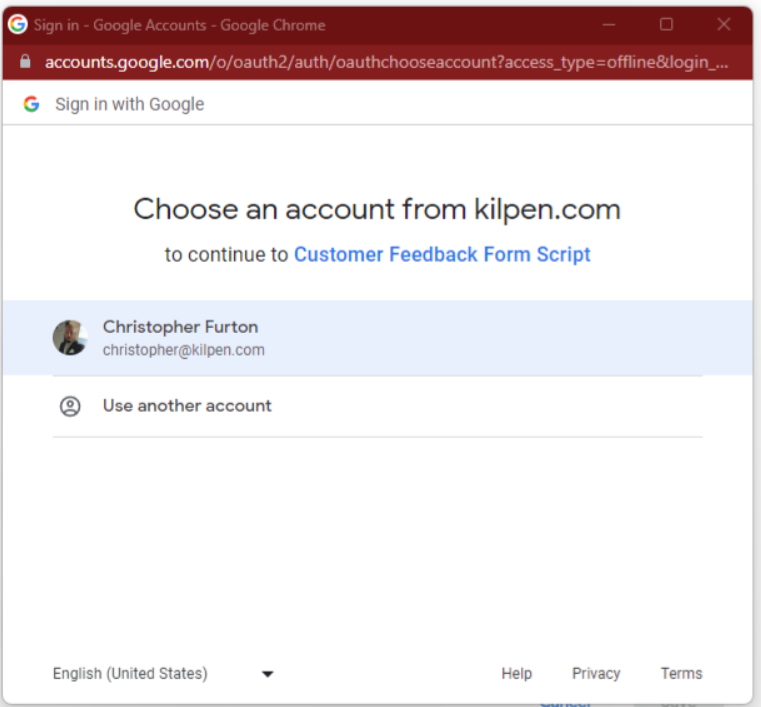Open the English (United States) language dropdown
The height and width of the screenshot is (707, 761).
pyautogui.click(x=164, y=674)
